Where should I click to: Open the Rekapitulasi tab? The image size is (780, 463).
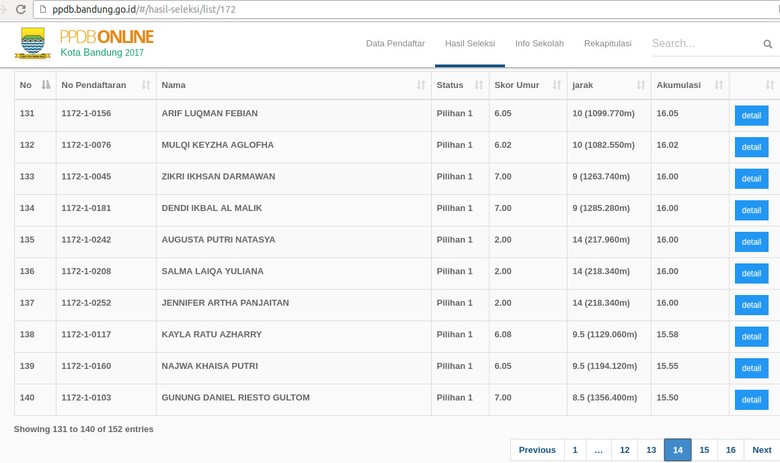click(607, 43)
